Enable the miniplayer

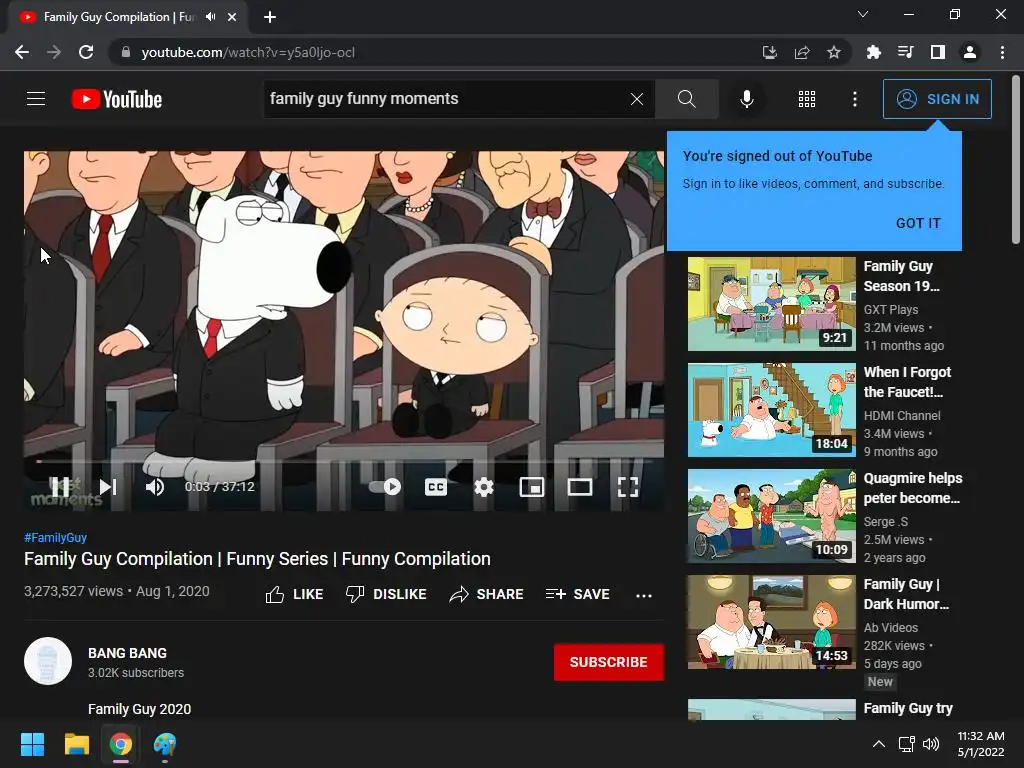(532, 487)
